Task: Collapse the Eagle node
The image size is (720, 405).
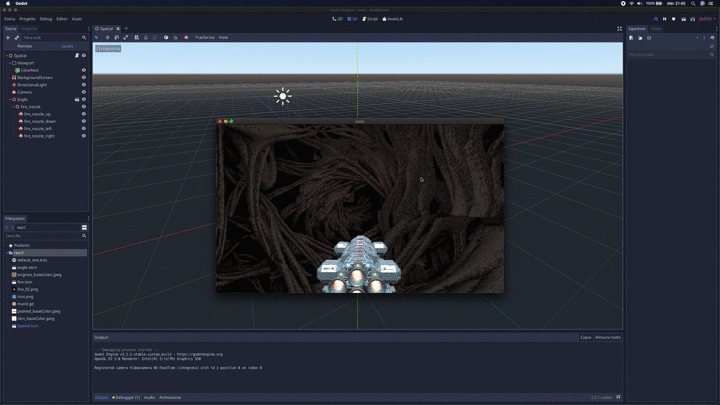Action: (10, 99)
